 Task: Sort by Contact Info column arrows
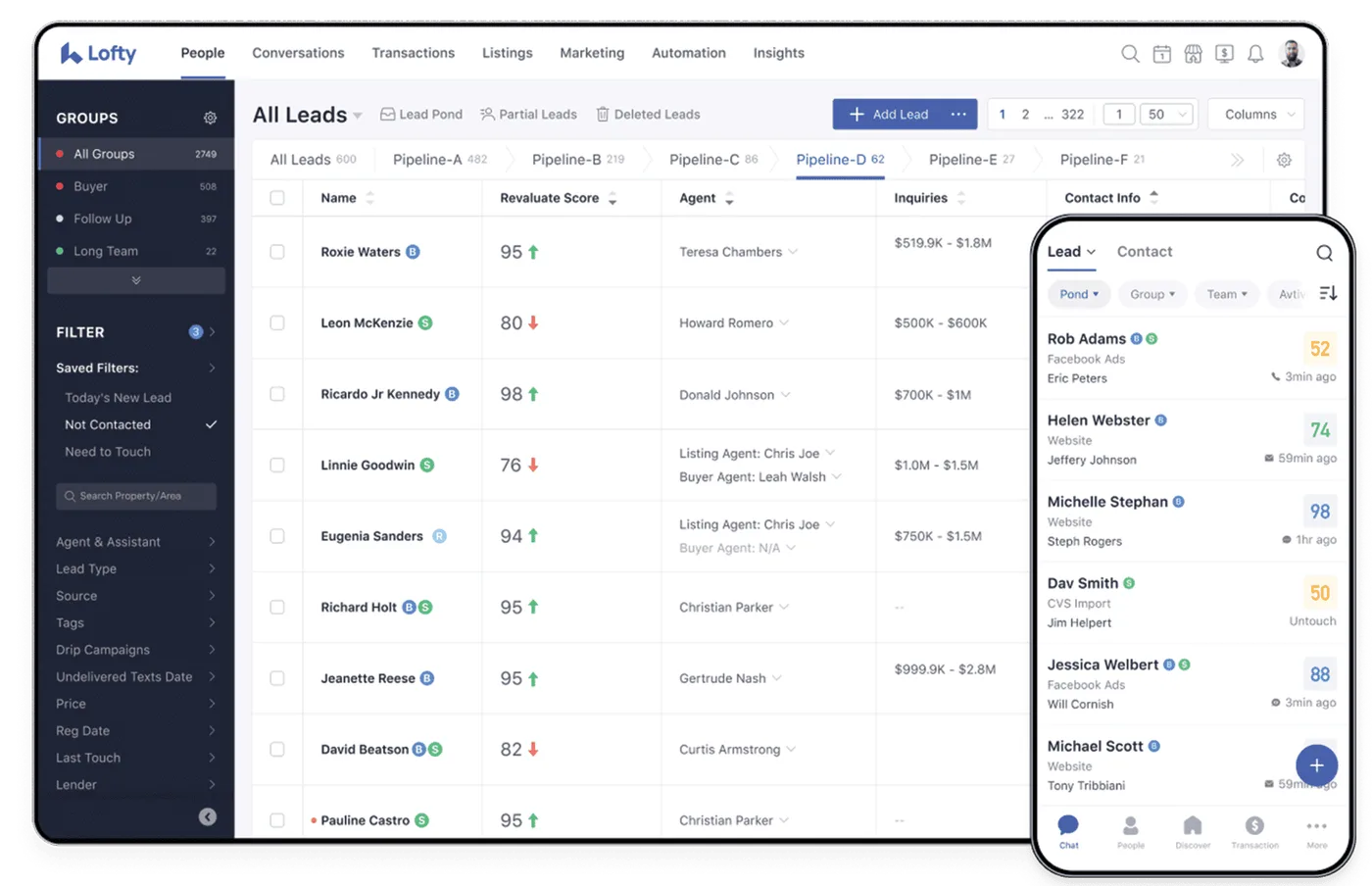pos(1153,197)
